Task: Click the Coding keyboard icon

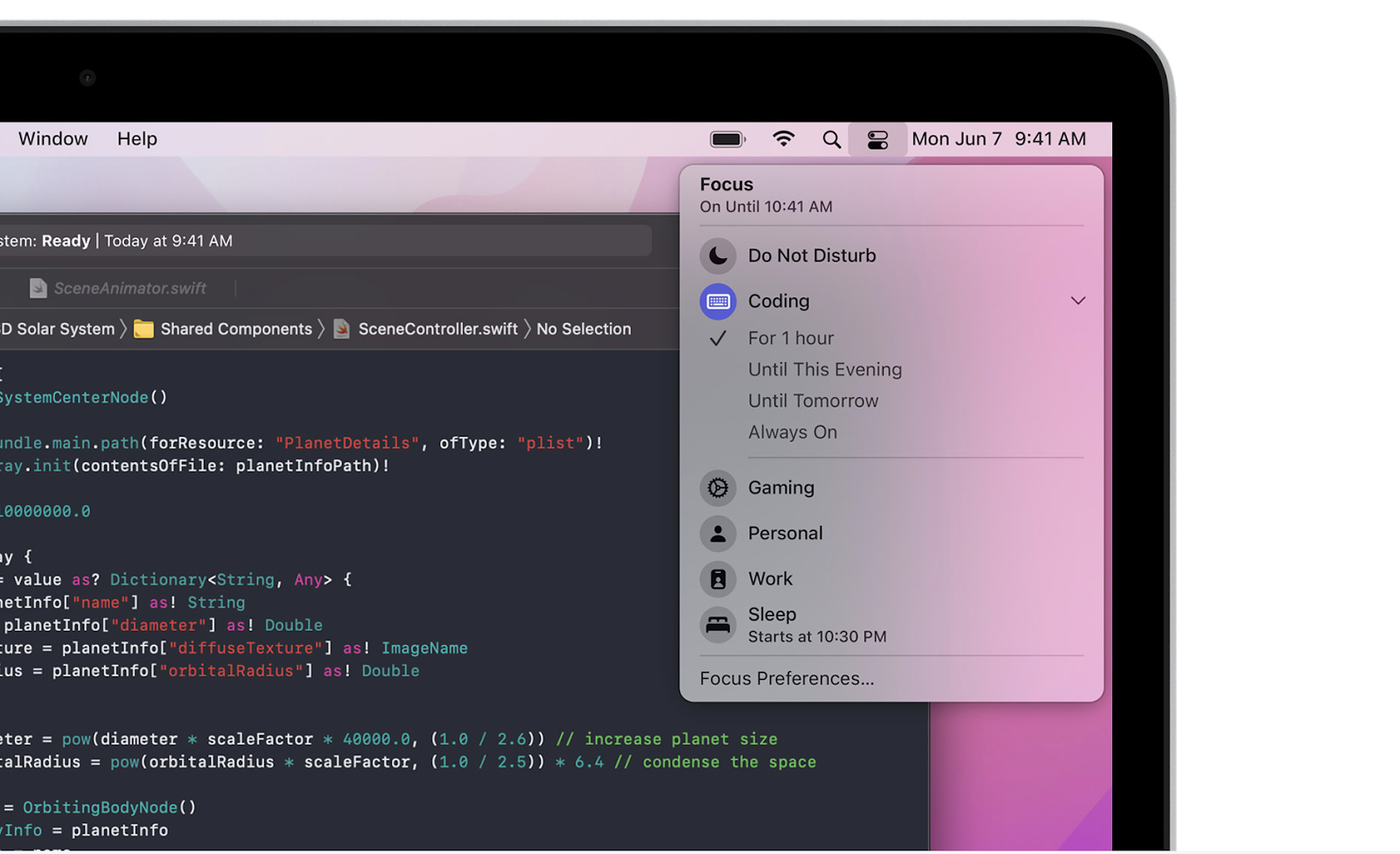Action: click(x=717, y=301)
